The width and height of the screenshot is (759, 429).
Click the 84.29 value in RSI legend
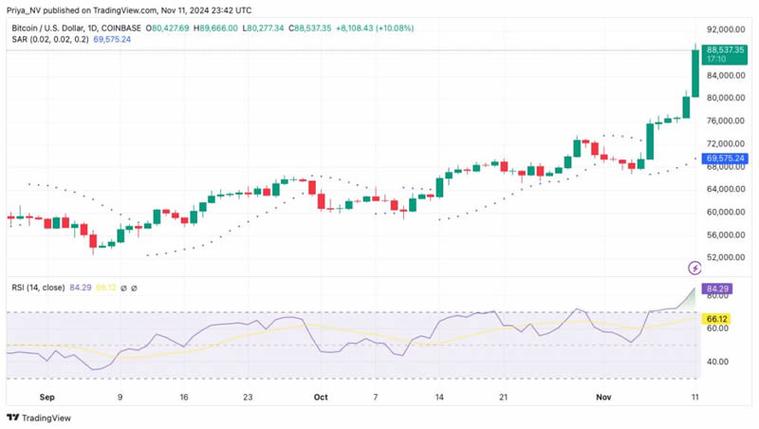pos(80,288)
